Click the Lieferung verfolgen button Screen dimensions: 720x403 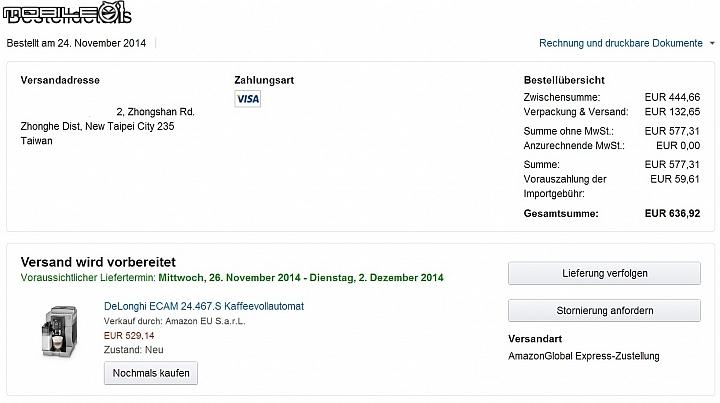tap(604, 273)
